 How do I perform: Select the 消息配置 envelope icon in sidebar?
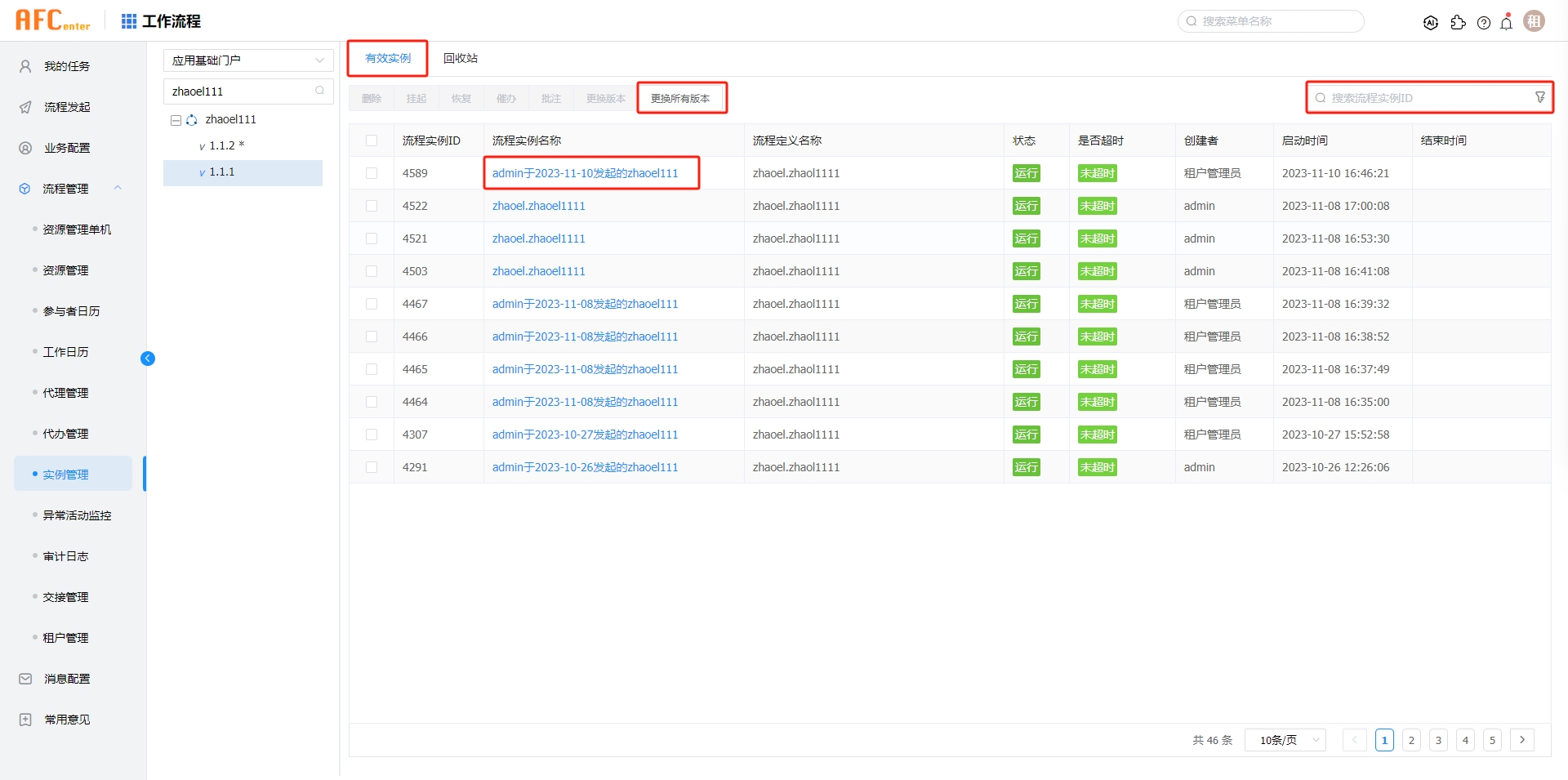tap(24, 678)
